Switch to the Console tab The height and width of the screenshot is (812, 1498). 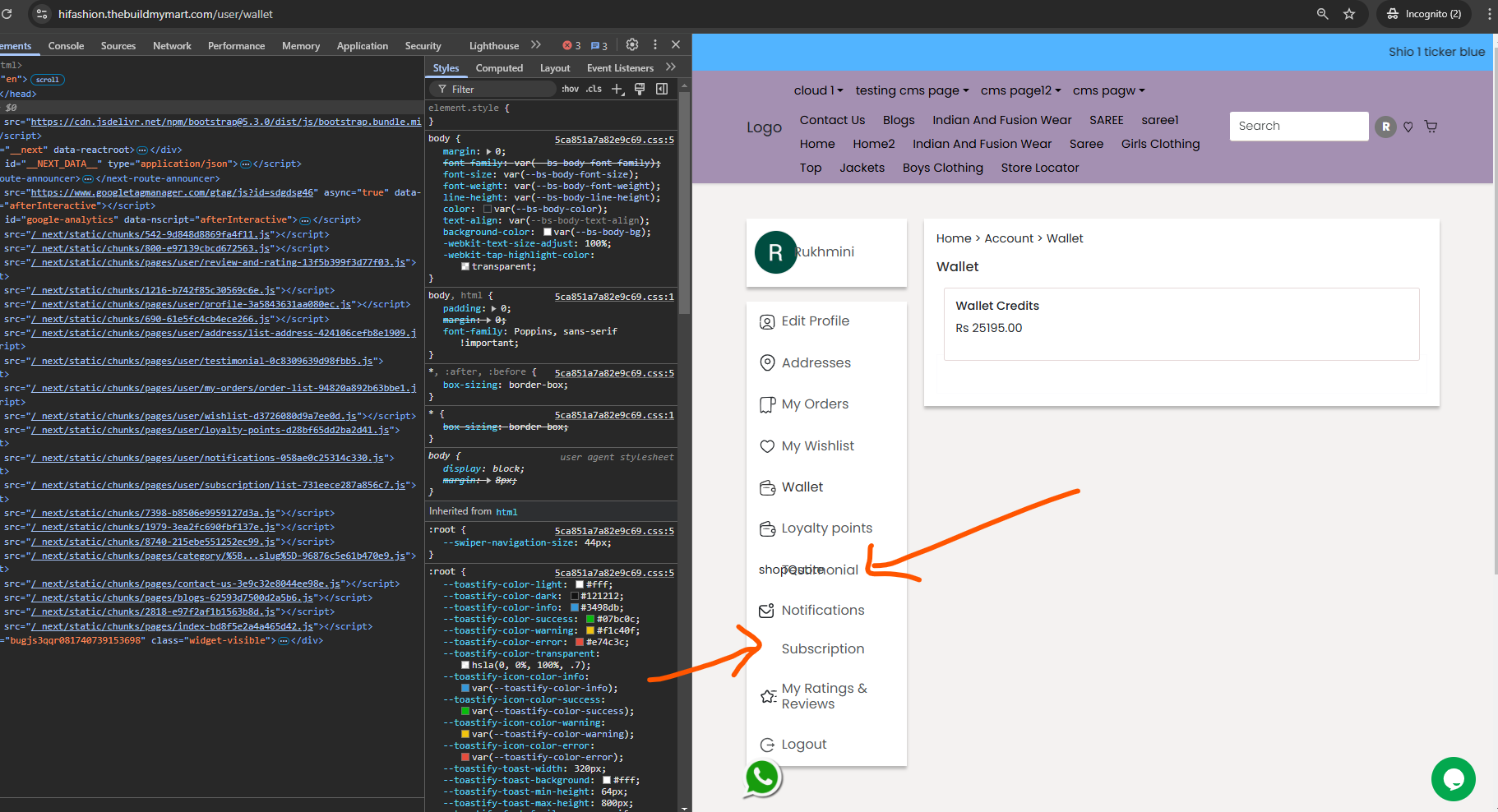coord(66,46)
